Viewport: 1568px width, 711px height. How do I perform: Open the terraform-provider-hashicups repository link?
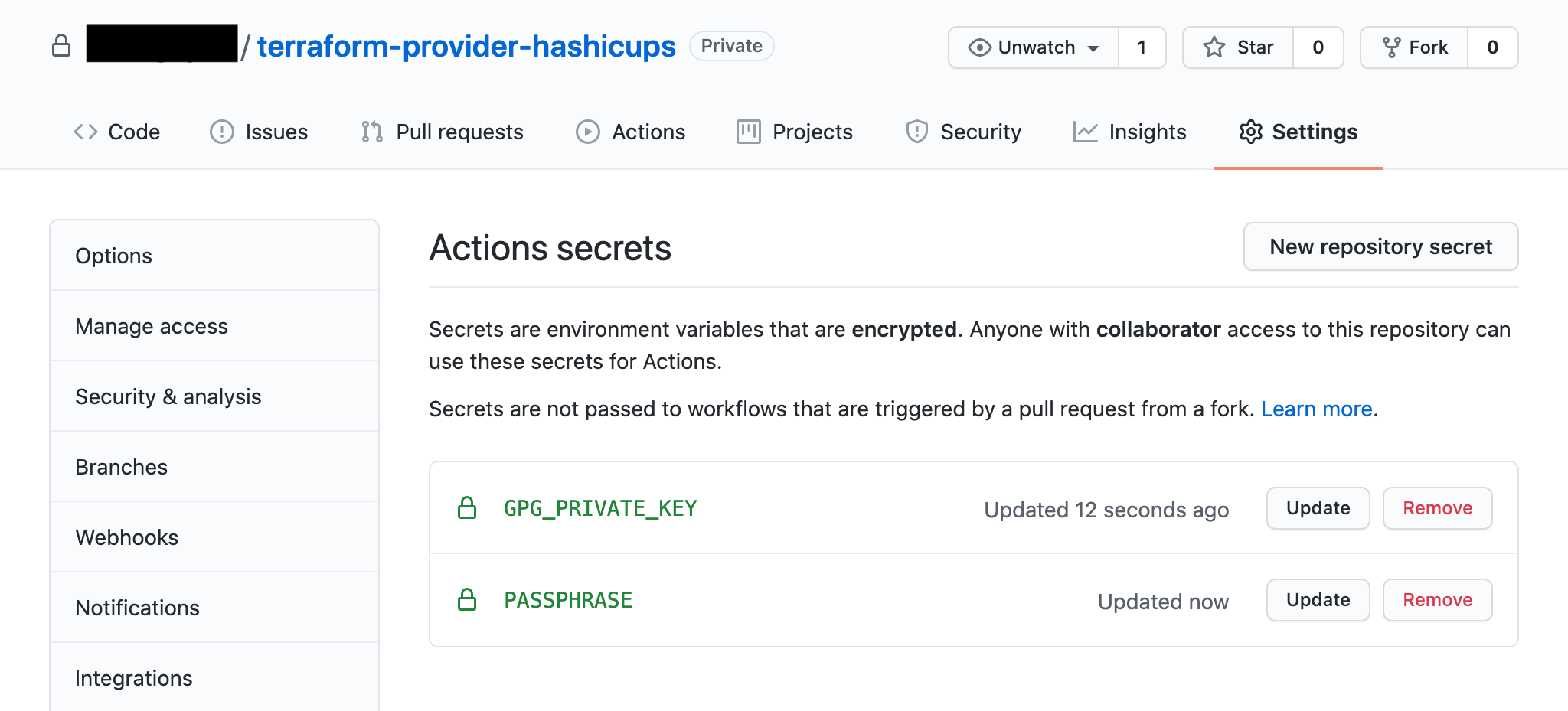[x=466, y=47]
